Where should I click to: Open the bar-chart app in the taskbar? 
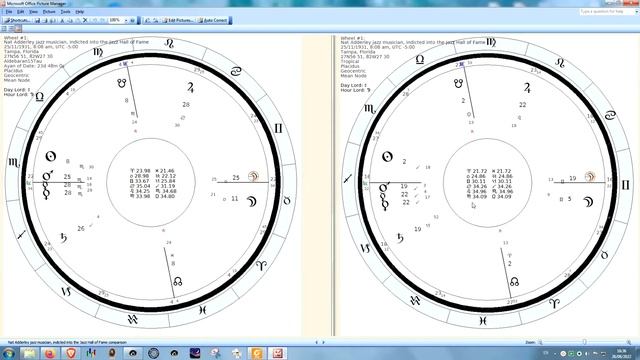(x=91, y=353)
